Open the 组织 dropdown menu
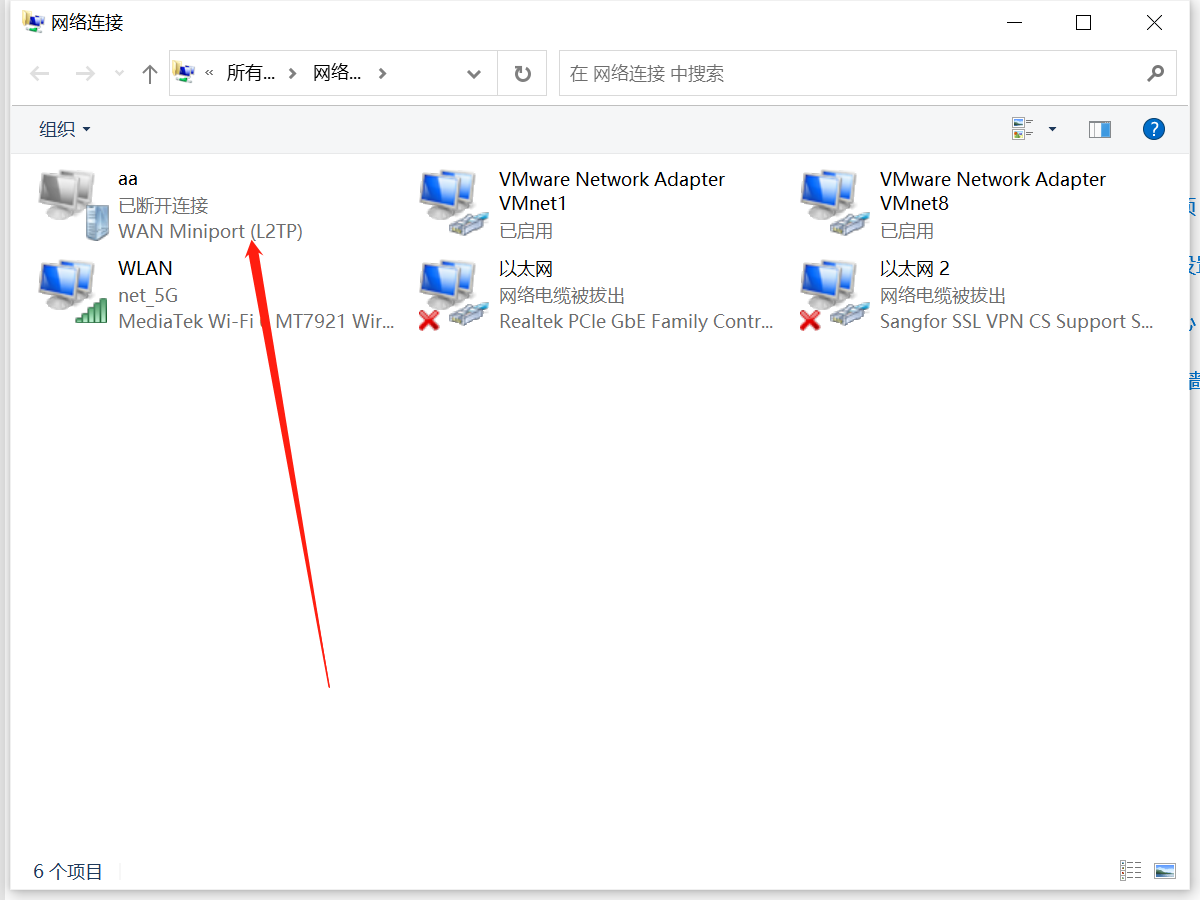 click(x=65, y=129)
